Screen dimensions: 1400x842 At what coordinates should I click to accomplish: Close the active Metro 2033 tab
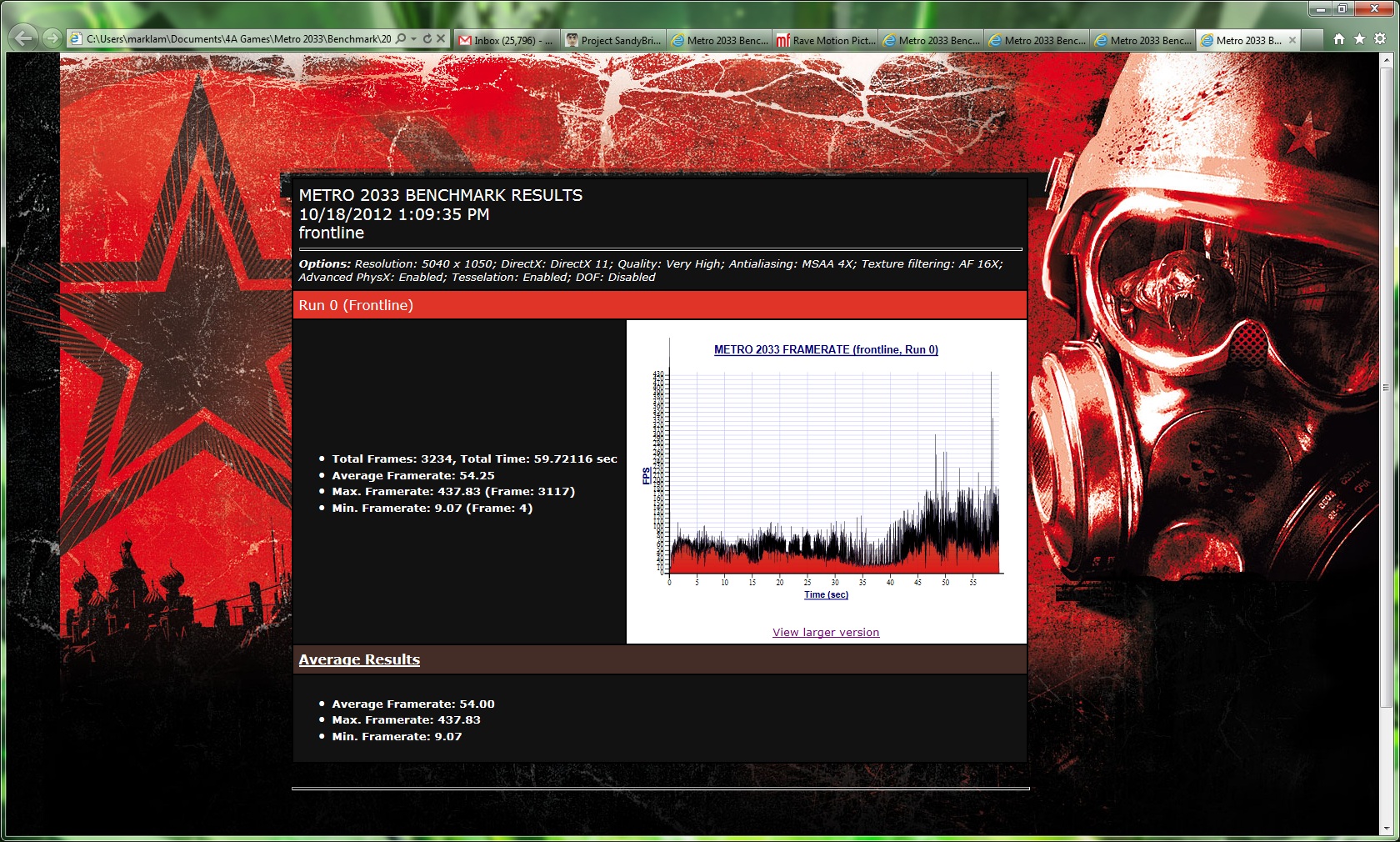pyautogui.click(x=1292, y=40)
